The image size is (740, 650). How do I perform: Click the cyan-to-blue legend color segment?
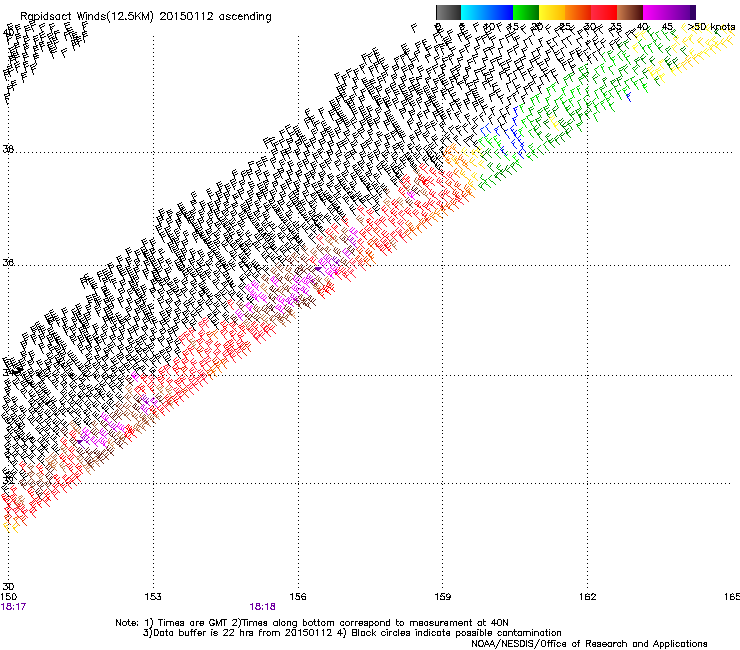click(487, 12)
